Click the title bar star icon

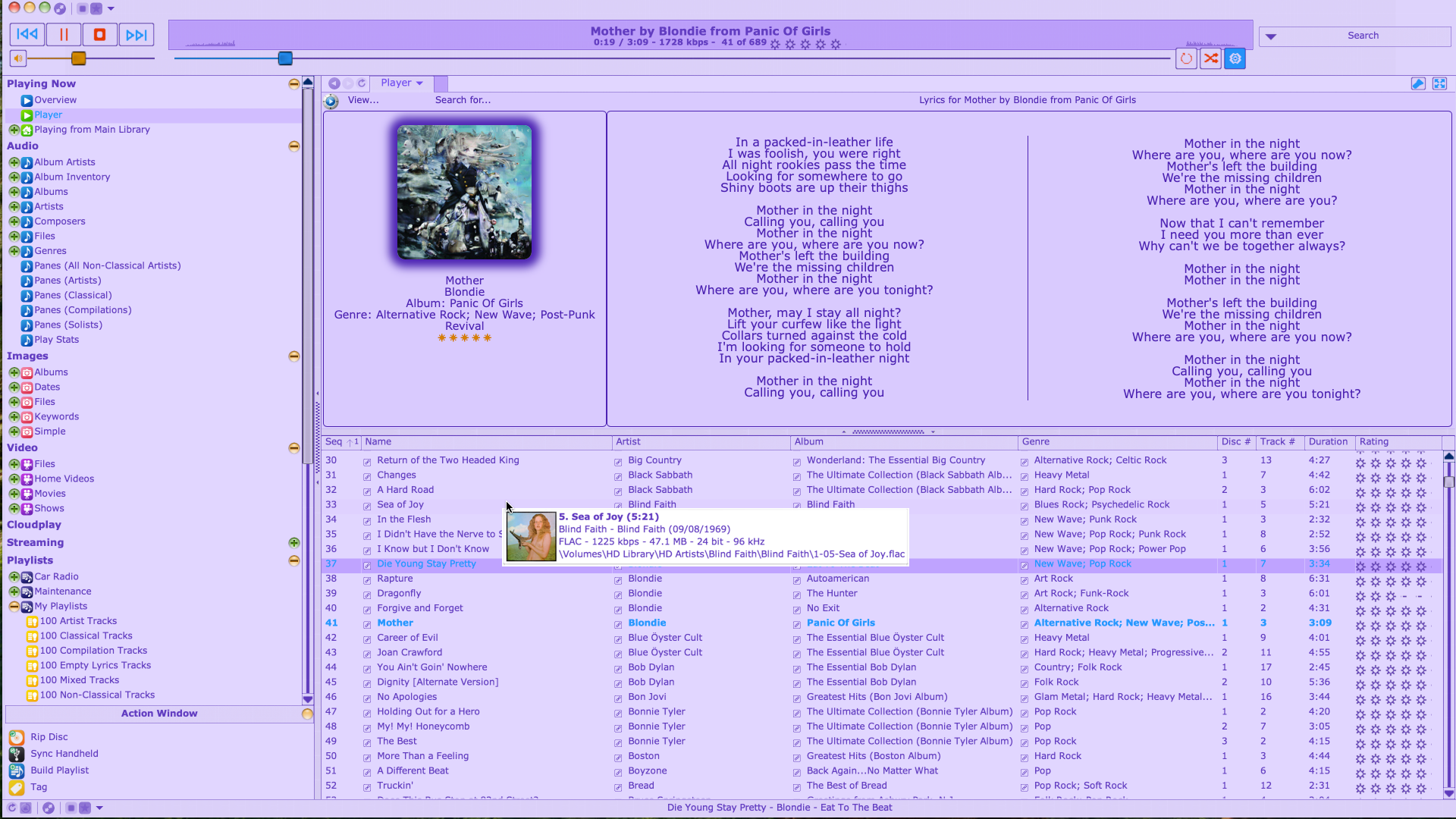pos(96,8)
